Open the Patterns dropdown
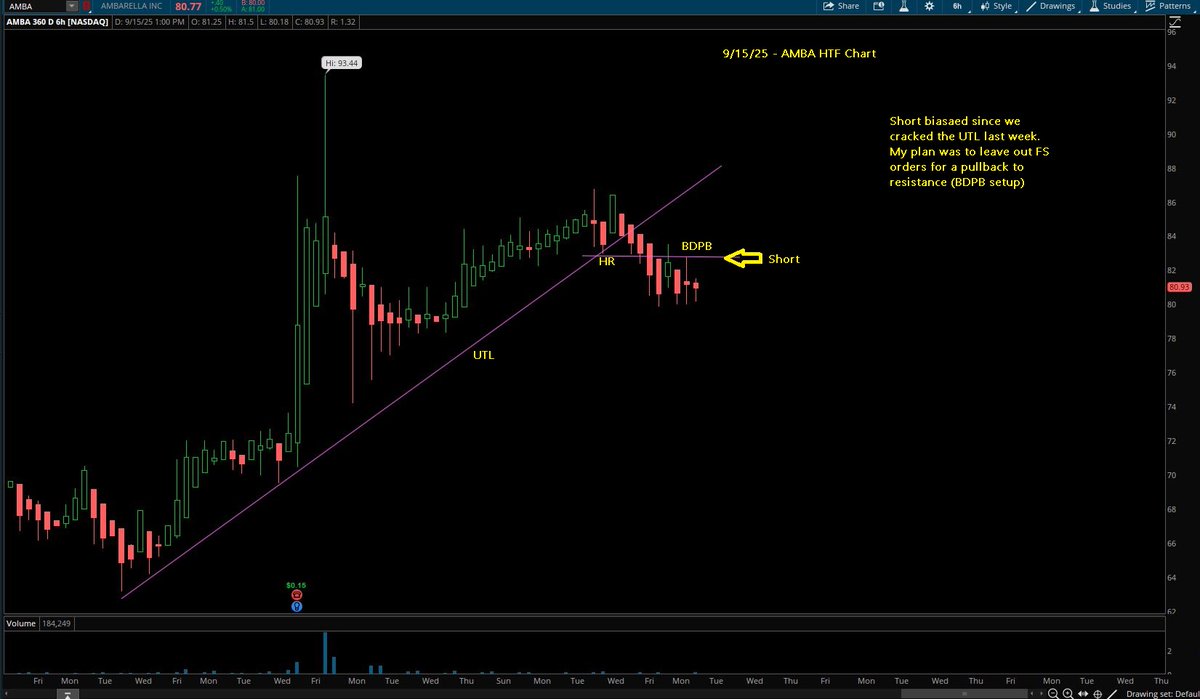Viewport: 1200px width, 699px height. point(1170,6)
